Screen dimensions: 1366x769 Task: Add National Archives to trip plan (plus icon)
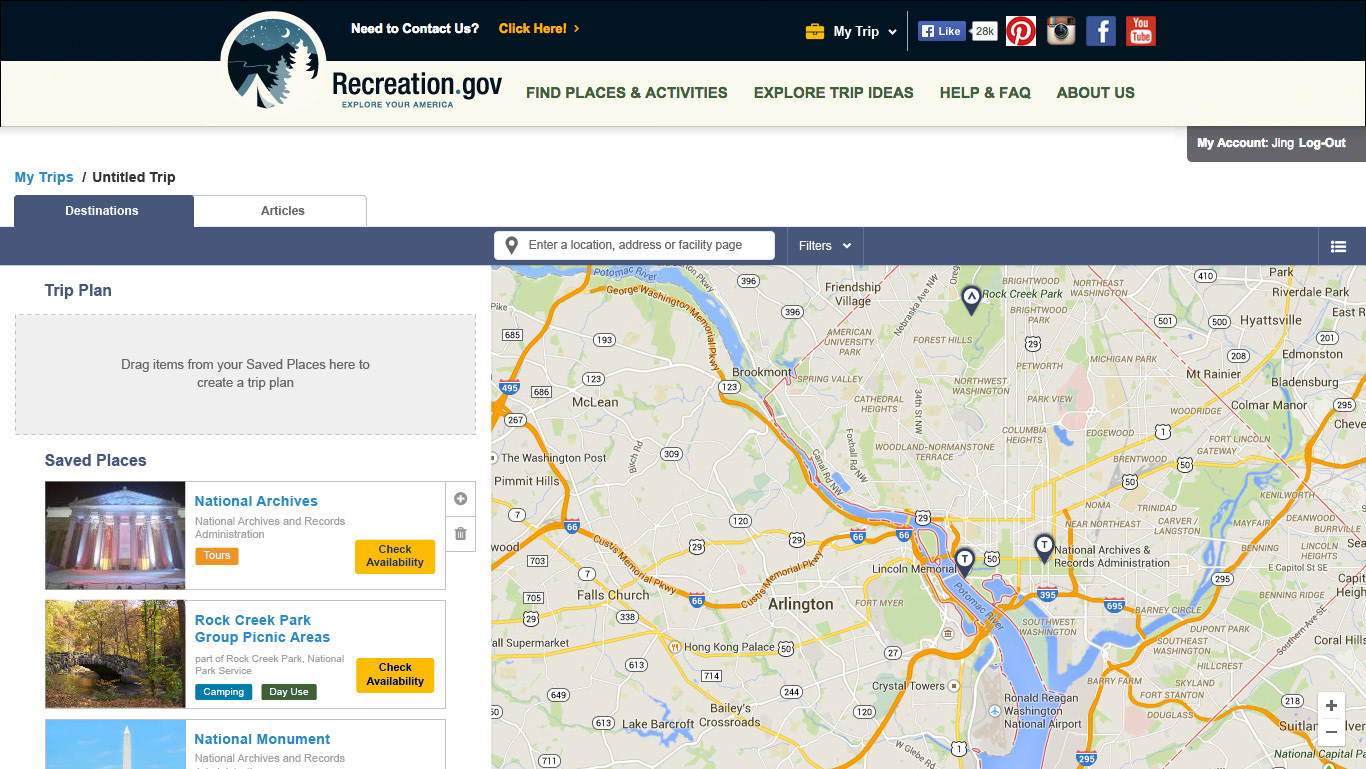pyautogui.click(x=460, y=499)
